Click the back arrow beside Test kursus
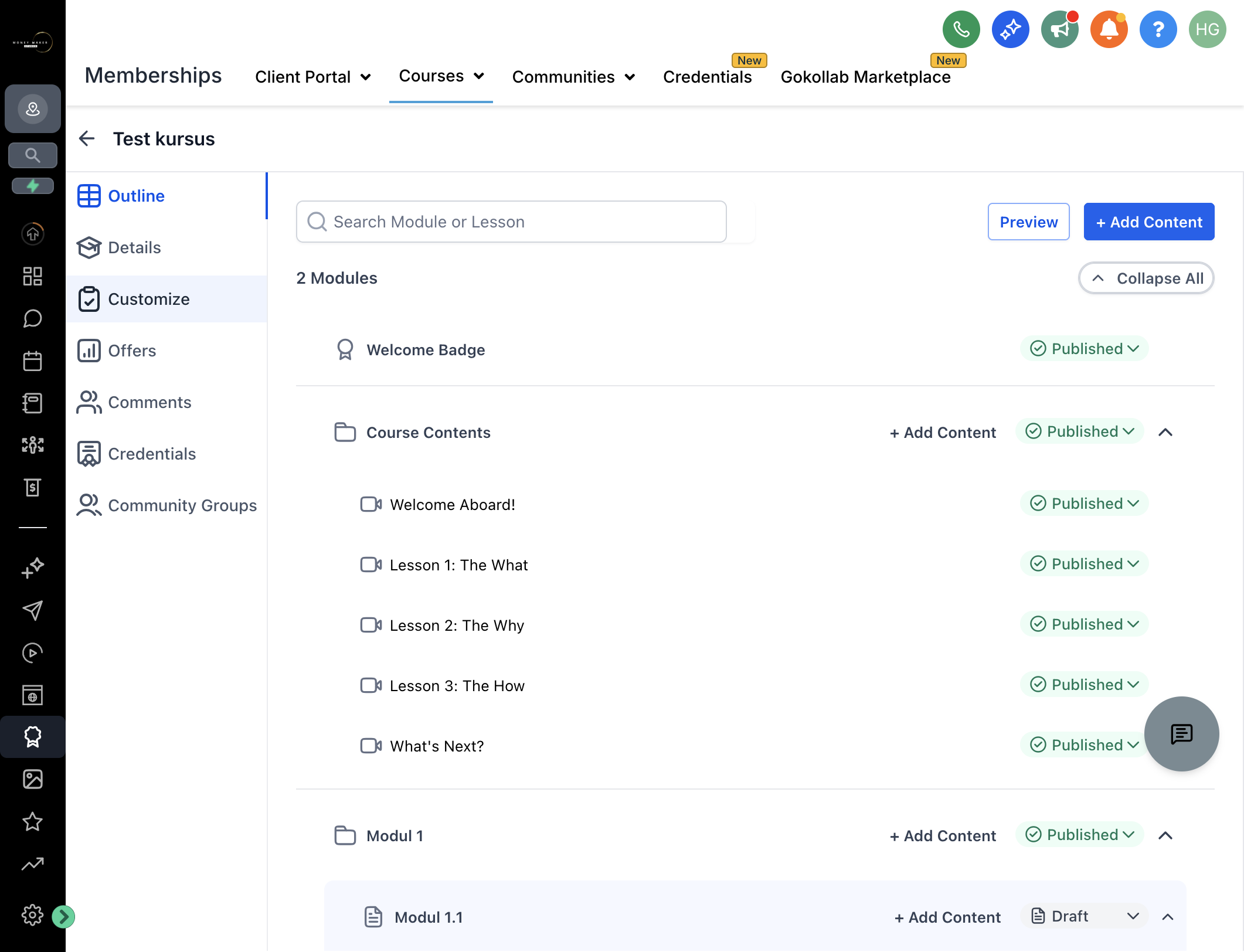1244x952 pixels. pyautogui.click(x=87, y=139)
